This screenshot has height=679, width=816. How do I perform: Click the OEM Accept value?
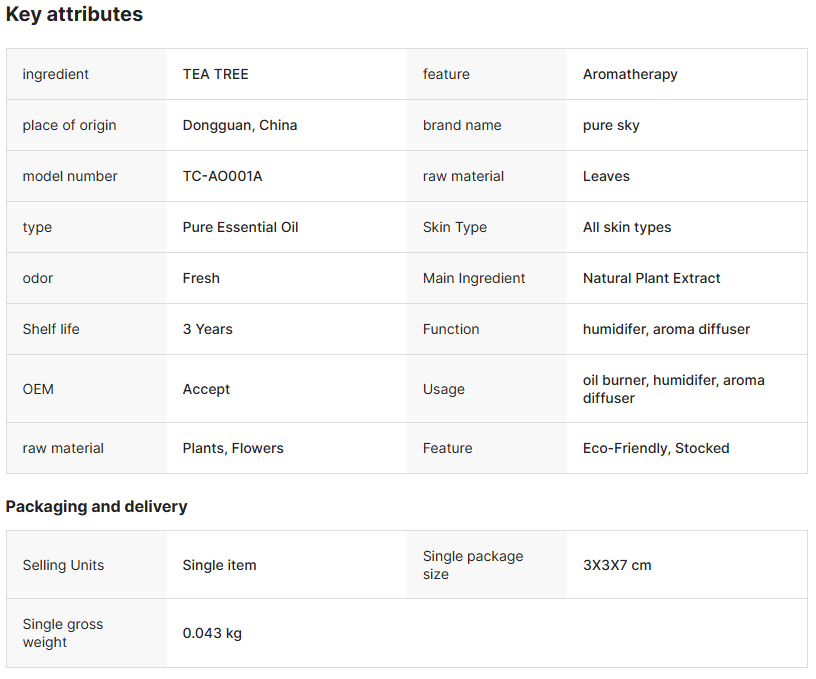(206, 389)
